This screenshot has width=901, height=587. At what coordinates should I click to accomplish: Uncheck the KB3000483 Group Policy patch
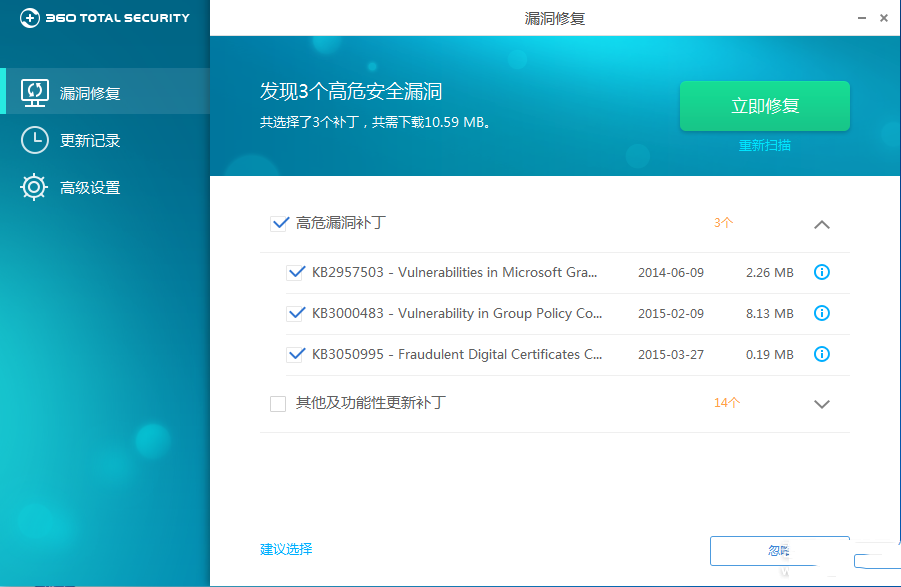296,312
